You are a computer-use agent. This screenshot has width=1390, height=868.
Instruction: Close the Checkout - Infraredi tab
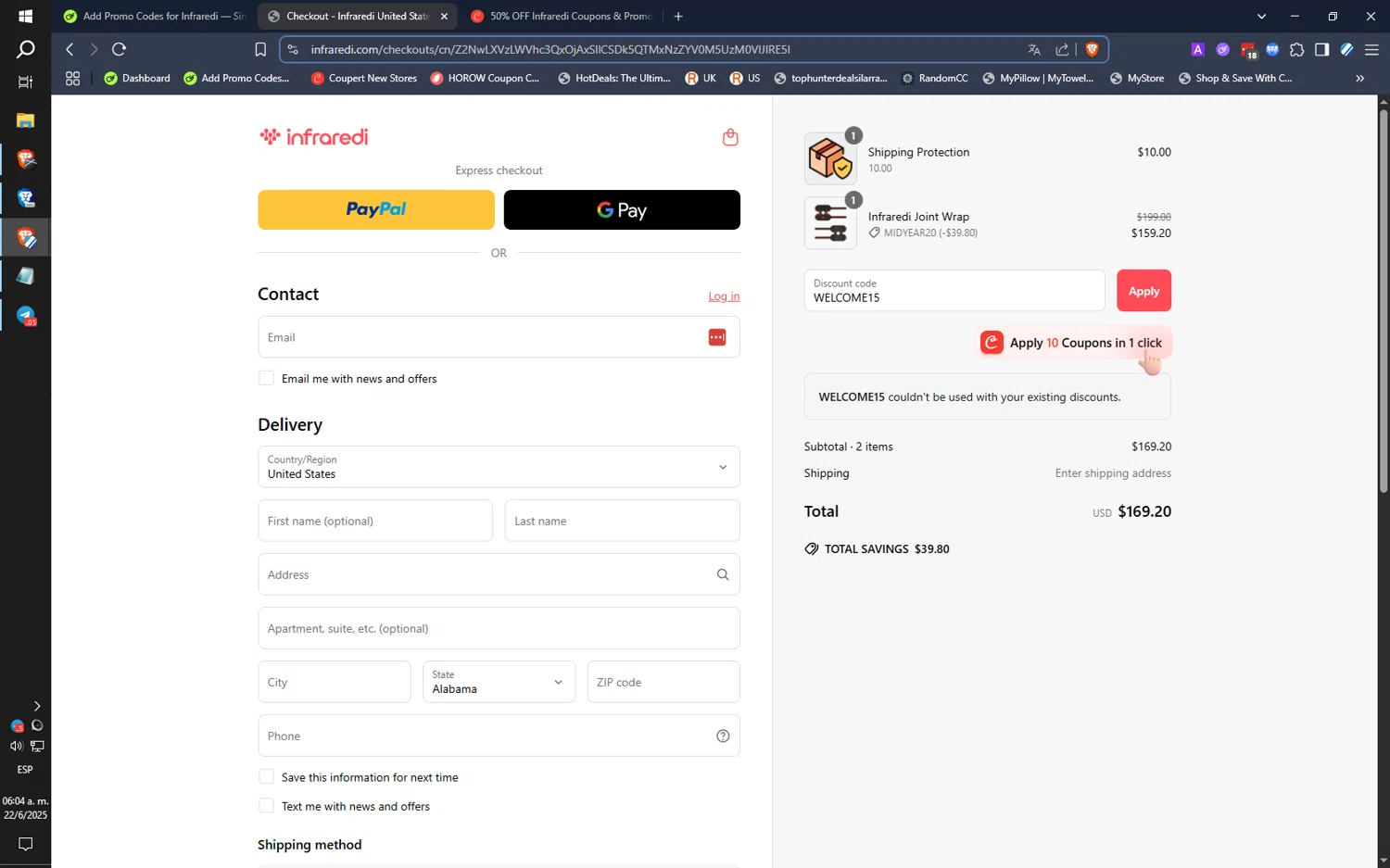tap(444, 16)
